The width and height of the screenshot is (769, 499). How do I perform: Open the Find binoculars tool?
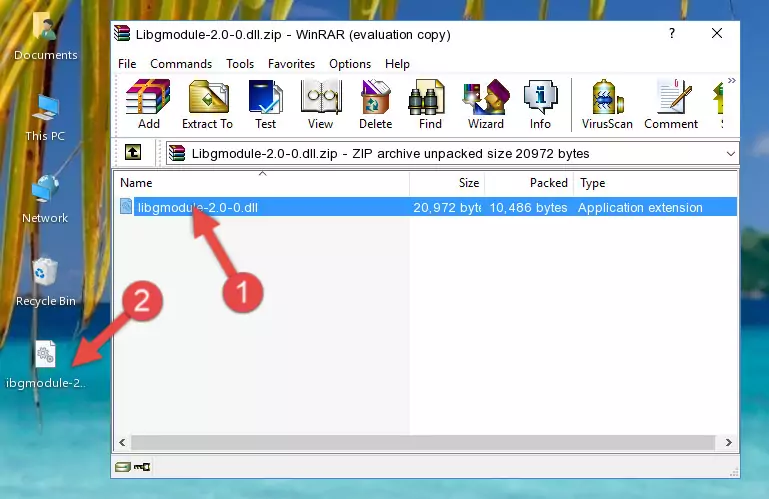pyautogui.click(x=430, y=104)
